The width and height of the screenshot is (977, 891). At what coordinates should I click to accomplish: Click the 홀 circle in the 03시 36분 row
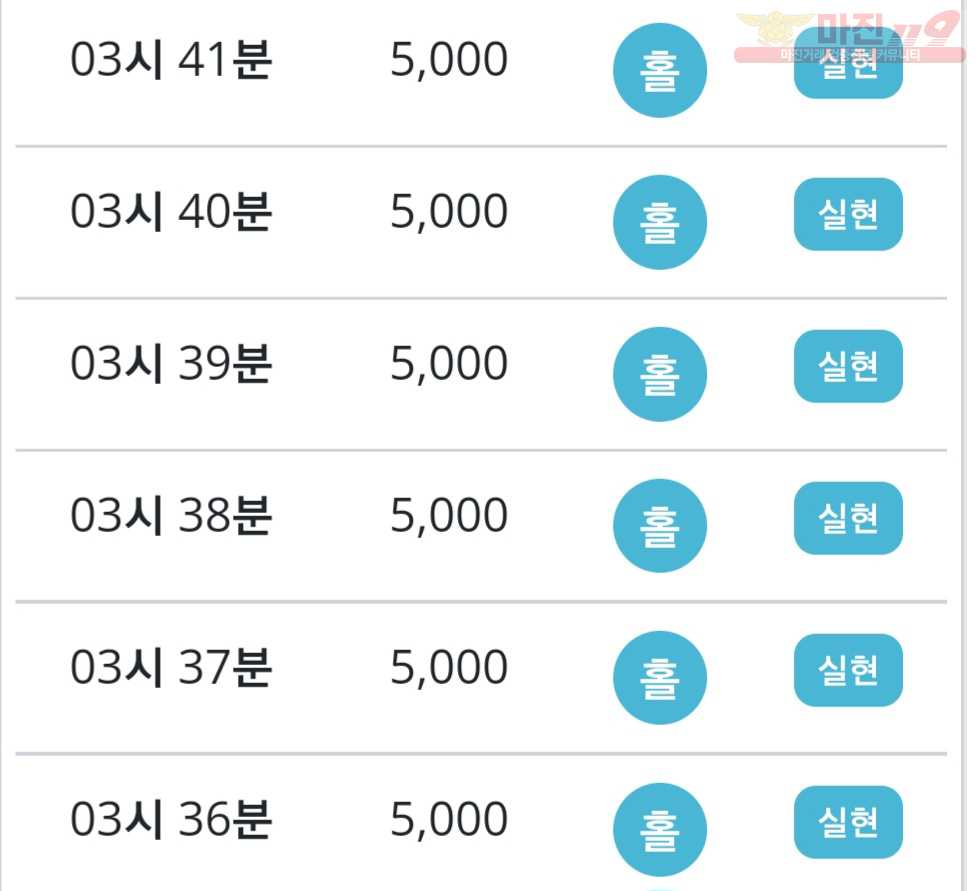(660, 830)
